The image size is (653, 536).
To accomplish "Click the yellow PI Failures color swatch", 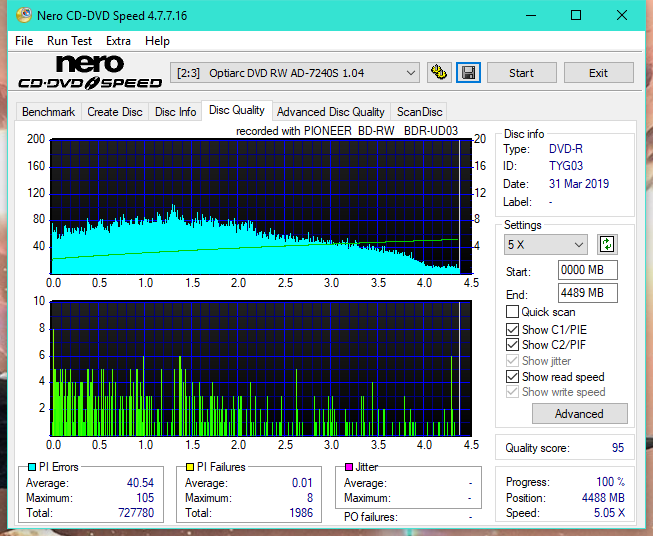I will pyautogui.click(x=190, y=467).
